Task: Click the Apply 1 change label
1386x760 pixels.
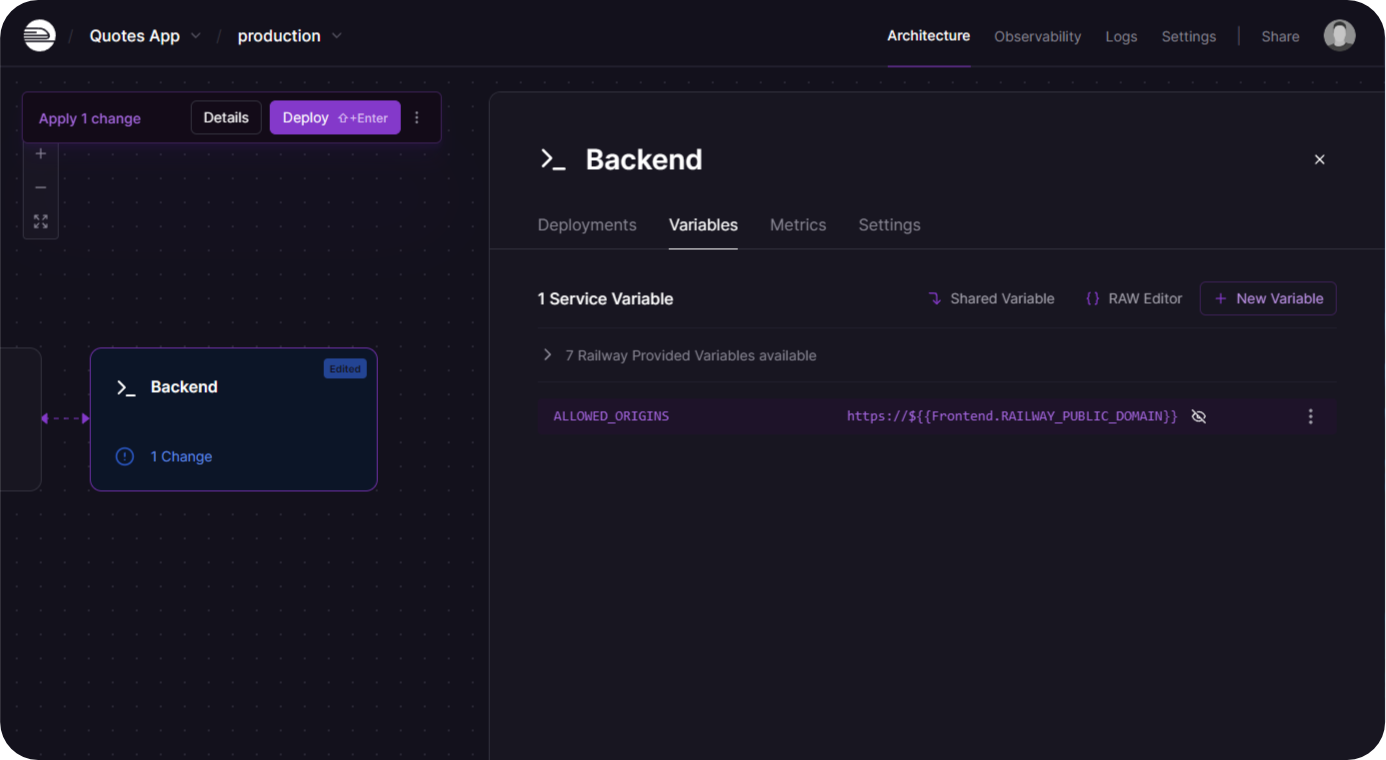Action: pos(90,119)
